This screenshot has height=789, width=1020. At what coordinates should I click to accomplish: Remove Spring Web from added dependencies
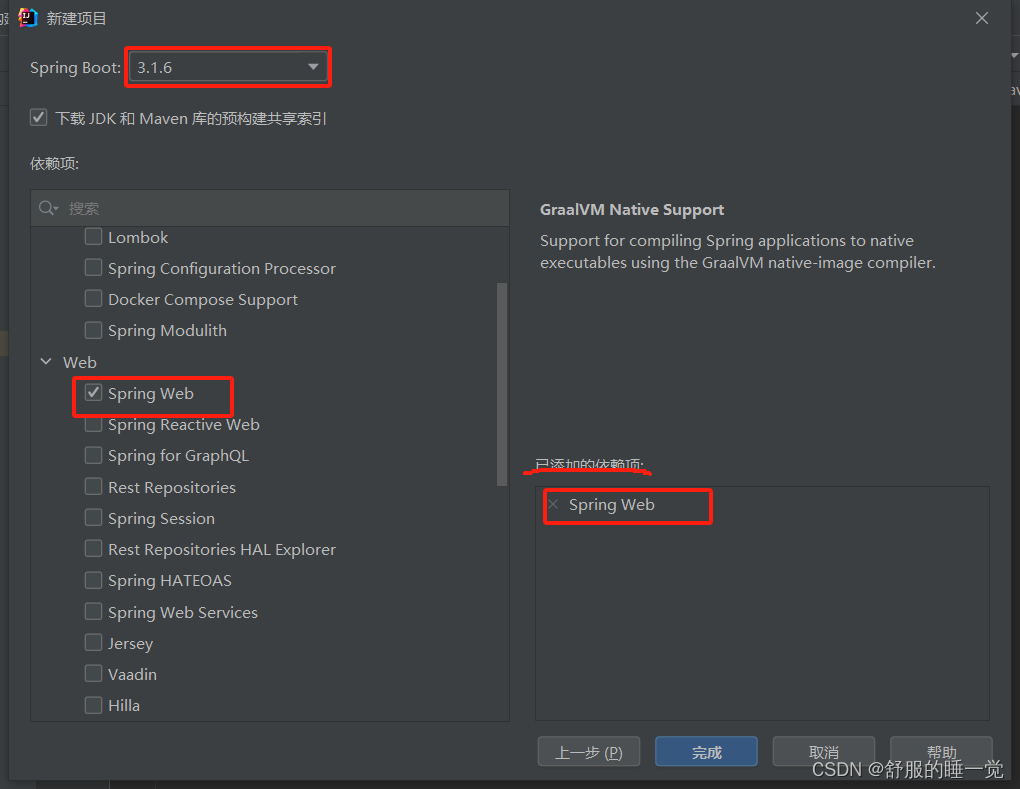pyautogui.click(x=553, y=506)
